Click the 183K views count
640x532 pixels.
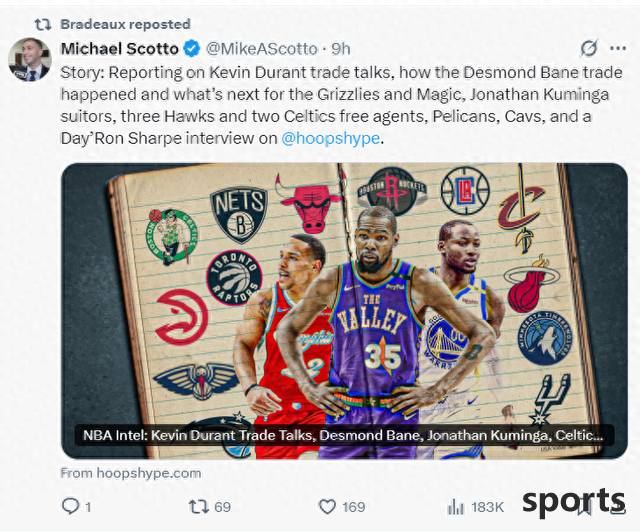(x=487, y=507)
